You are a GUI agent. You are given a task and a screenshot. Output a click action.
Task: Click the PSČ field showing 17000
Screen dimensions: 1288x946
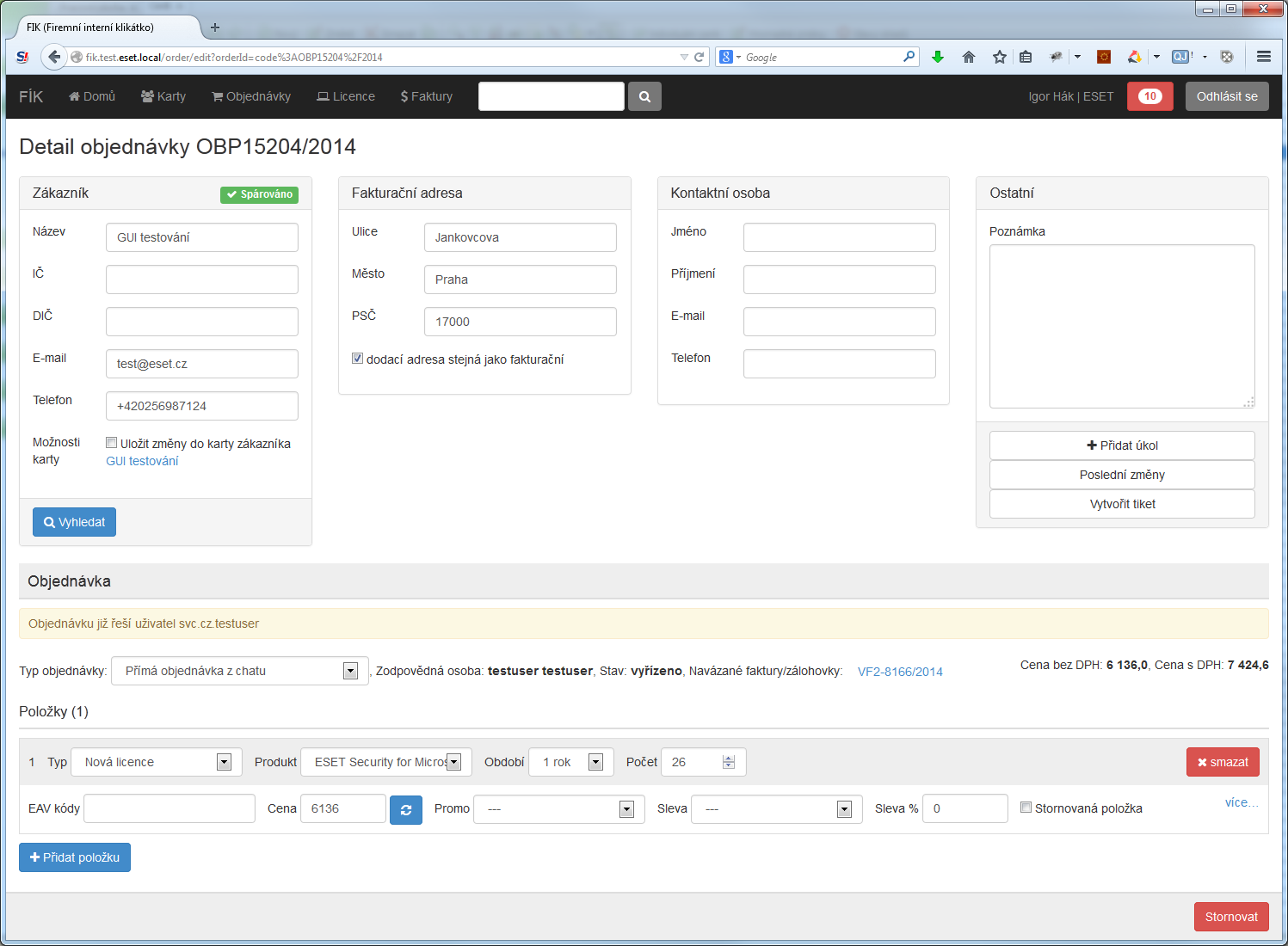point(521,322)
